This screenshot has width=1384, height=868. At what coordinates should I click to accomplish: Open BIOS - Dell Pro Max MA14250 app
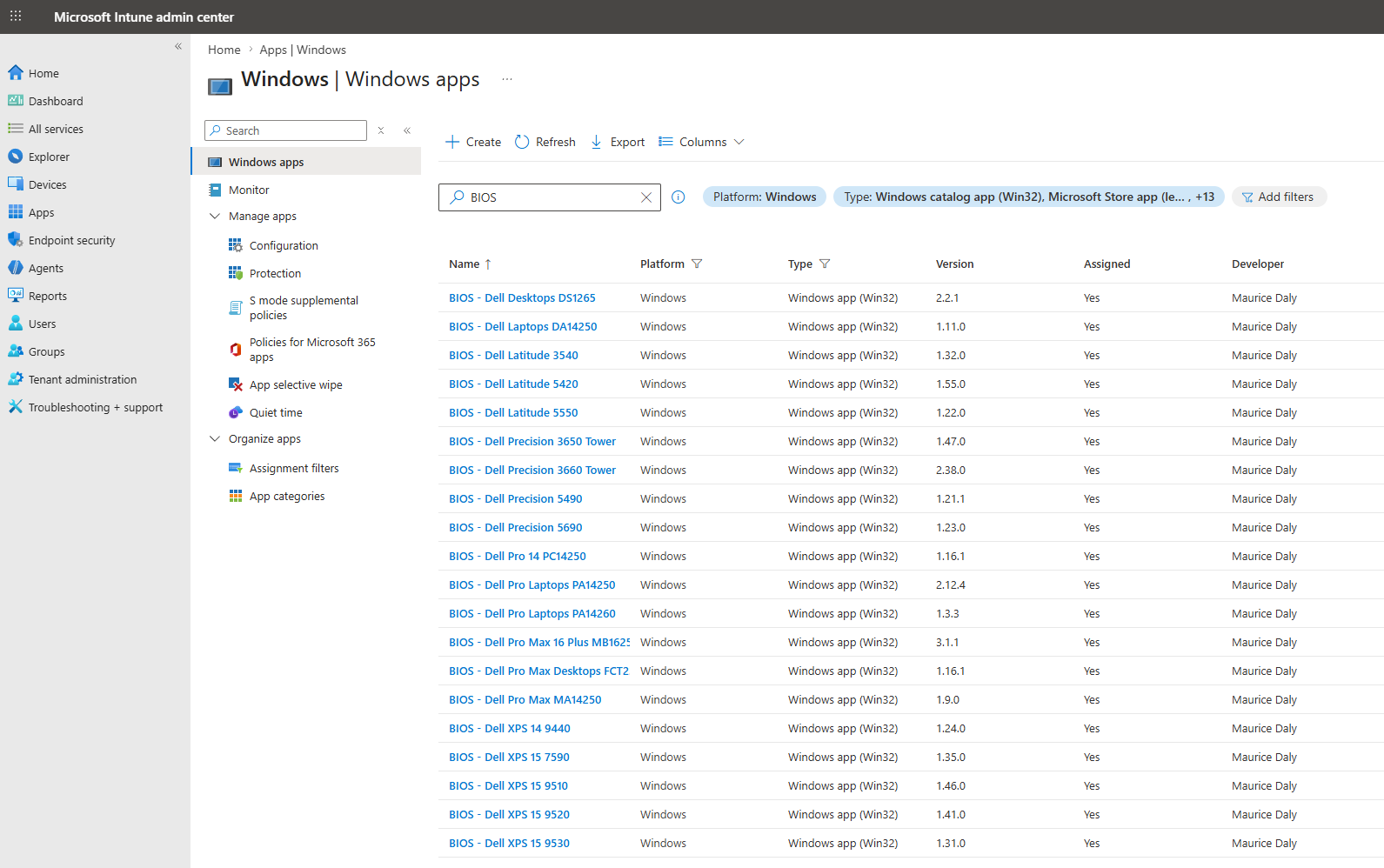[x=525, y=699]
